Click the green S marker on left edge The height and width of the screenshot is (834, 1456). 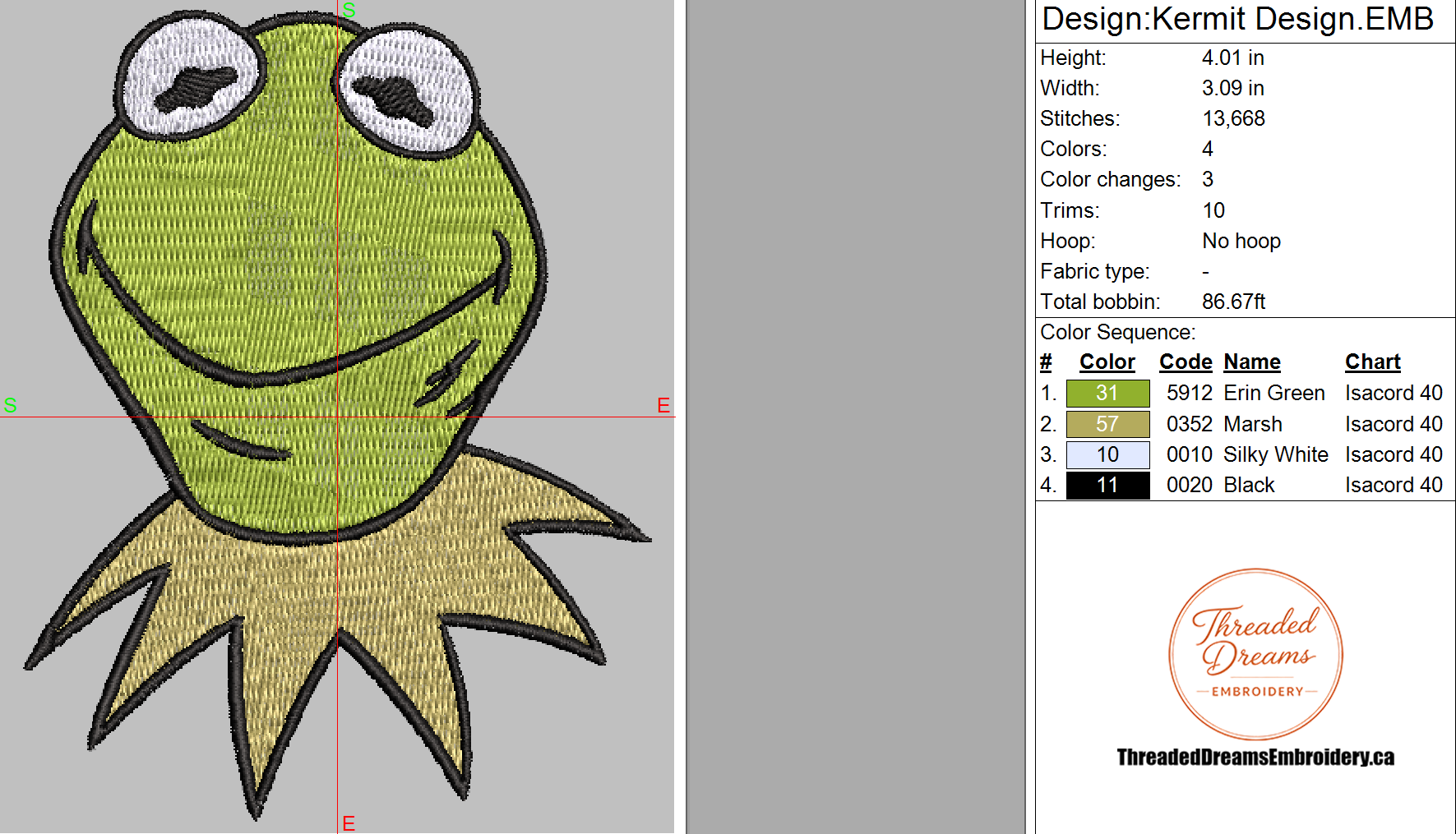click(10, 405)
